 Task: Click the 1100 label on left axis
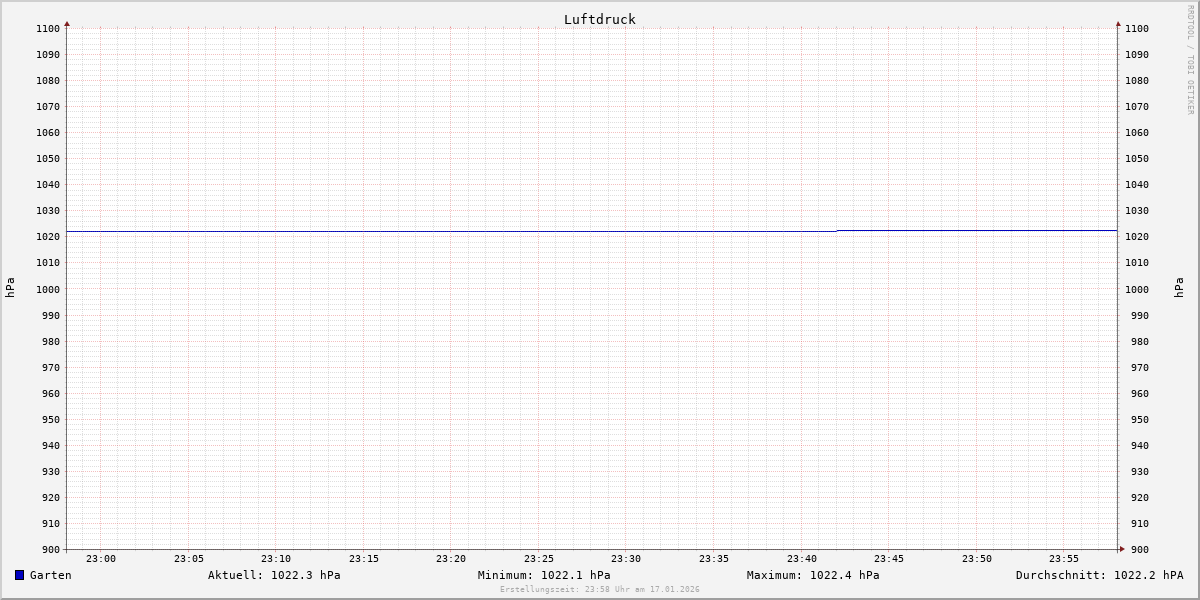tap(48, 29)
